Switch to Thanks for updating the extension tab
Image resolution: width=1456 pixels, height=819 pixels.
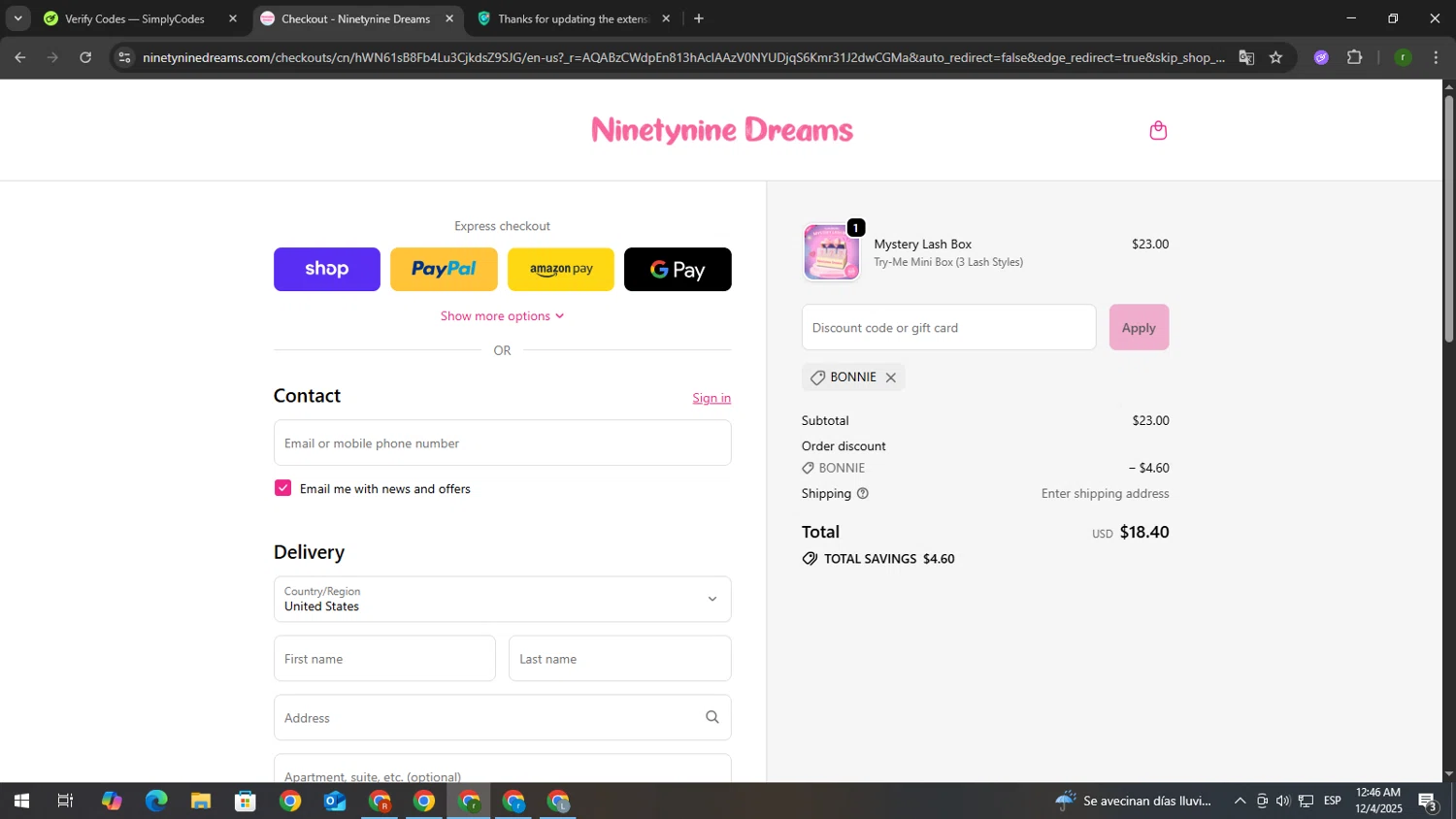click(x=573, y=18)
